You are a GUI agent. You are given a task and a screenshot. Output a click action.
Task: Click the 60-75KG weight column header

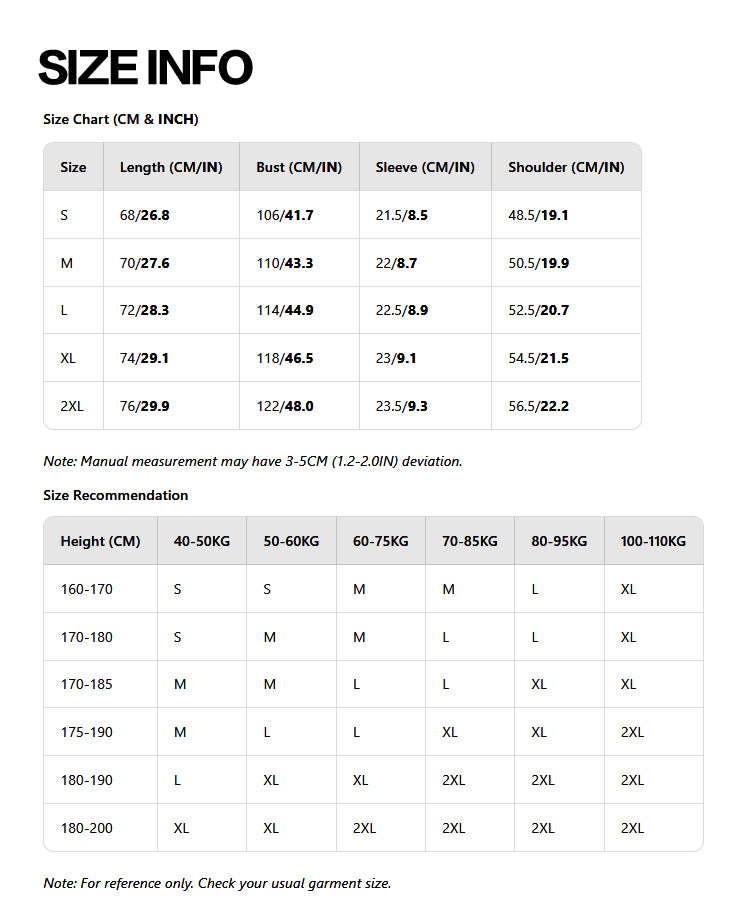click(x=381, y=541)
